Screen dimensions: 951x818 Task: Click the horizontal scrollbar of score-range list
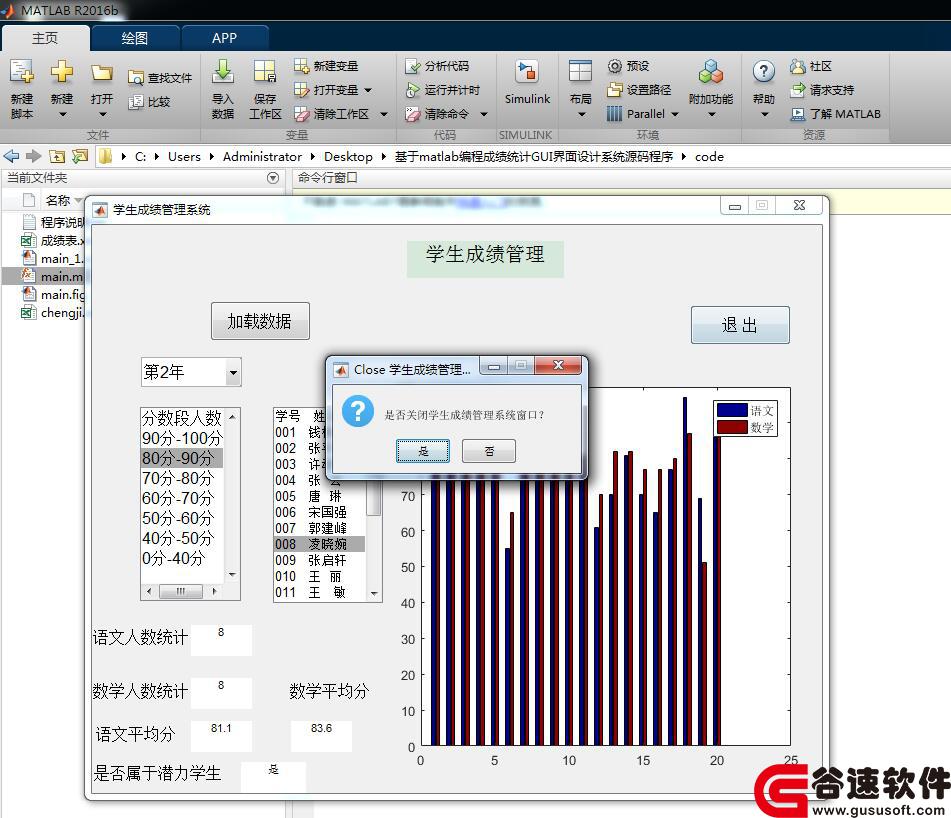(x=182, y=591)
